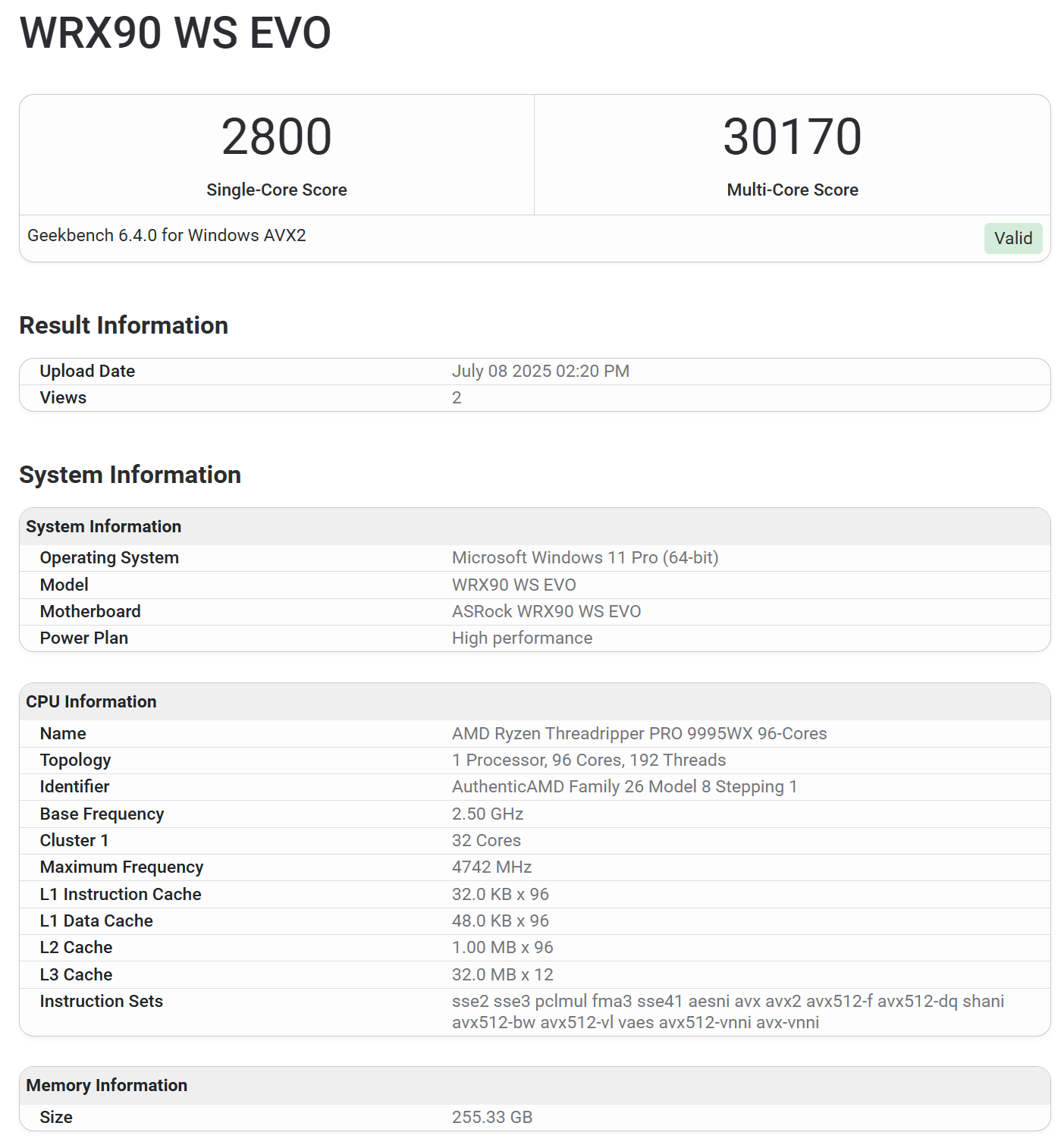This screenshot has width=1061, height=1148.
Task: Click the Multi-Core Score value 30170
Action: (792, 137)
